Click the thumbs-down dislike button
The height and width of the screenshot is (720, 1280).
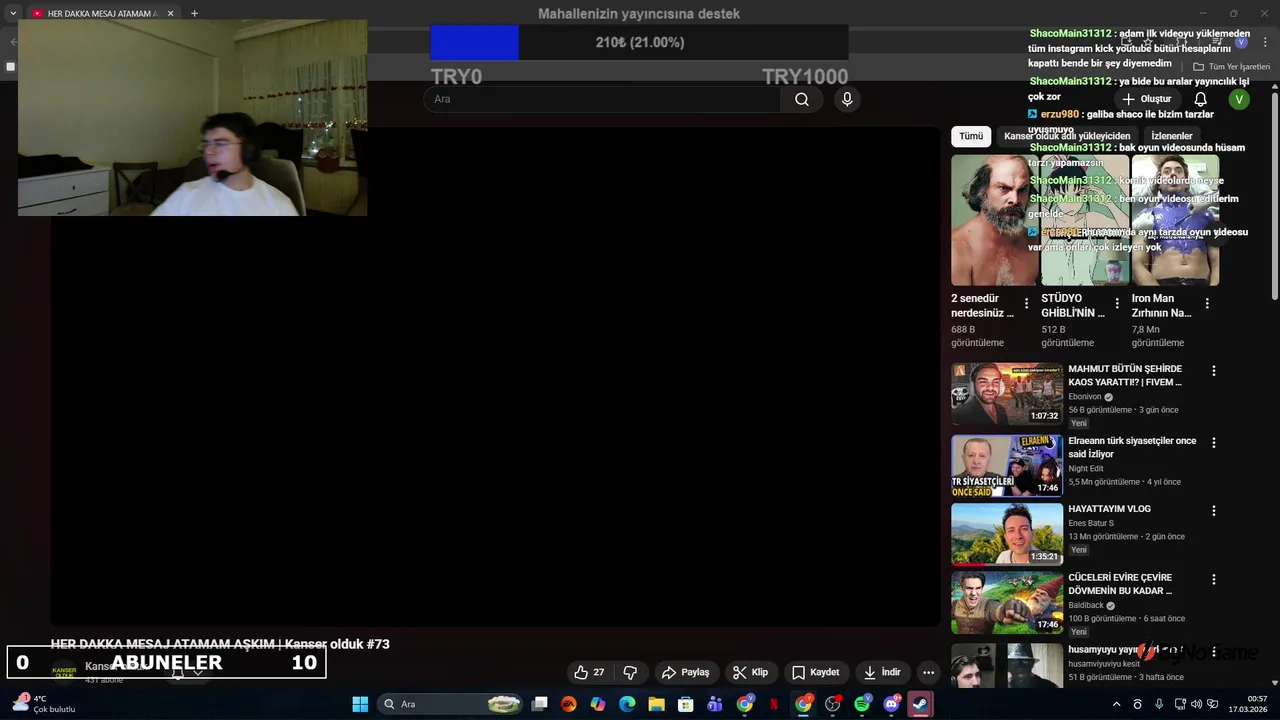[630, 672]
